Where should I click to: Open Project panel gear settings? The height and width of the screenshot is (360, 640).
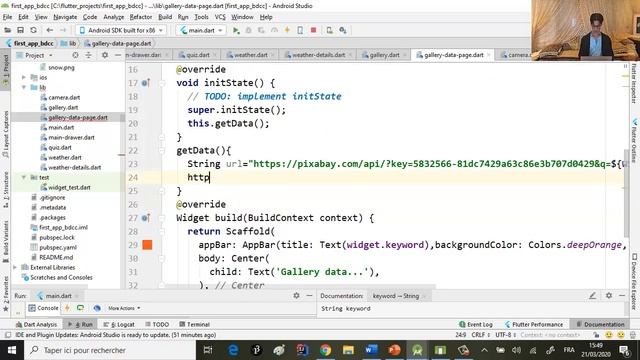[x=105, y=55]
